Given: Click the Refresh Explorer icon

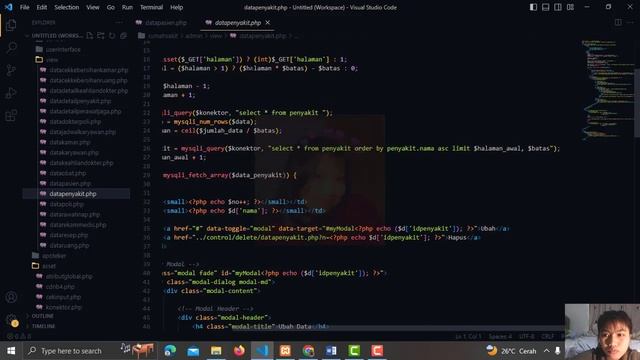Looking at the screenshot, I should (112, 36).
